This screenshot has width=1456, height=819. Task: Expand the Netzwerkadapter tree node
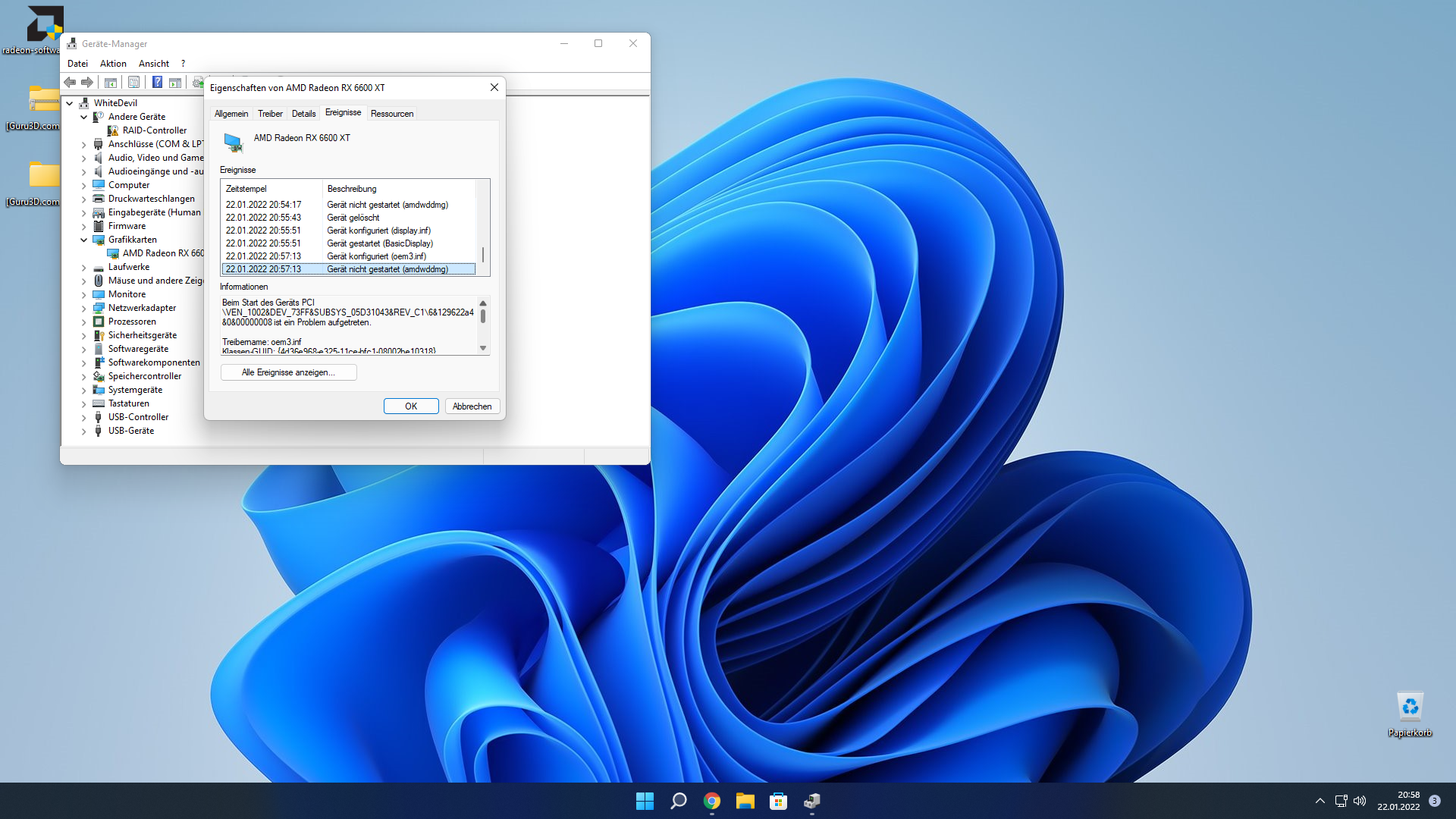[84, 308]
